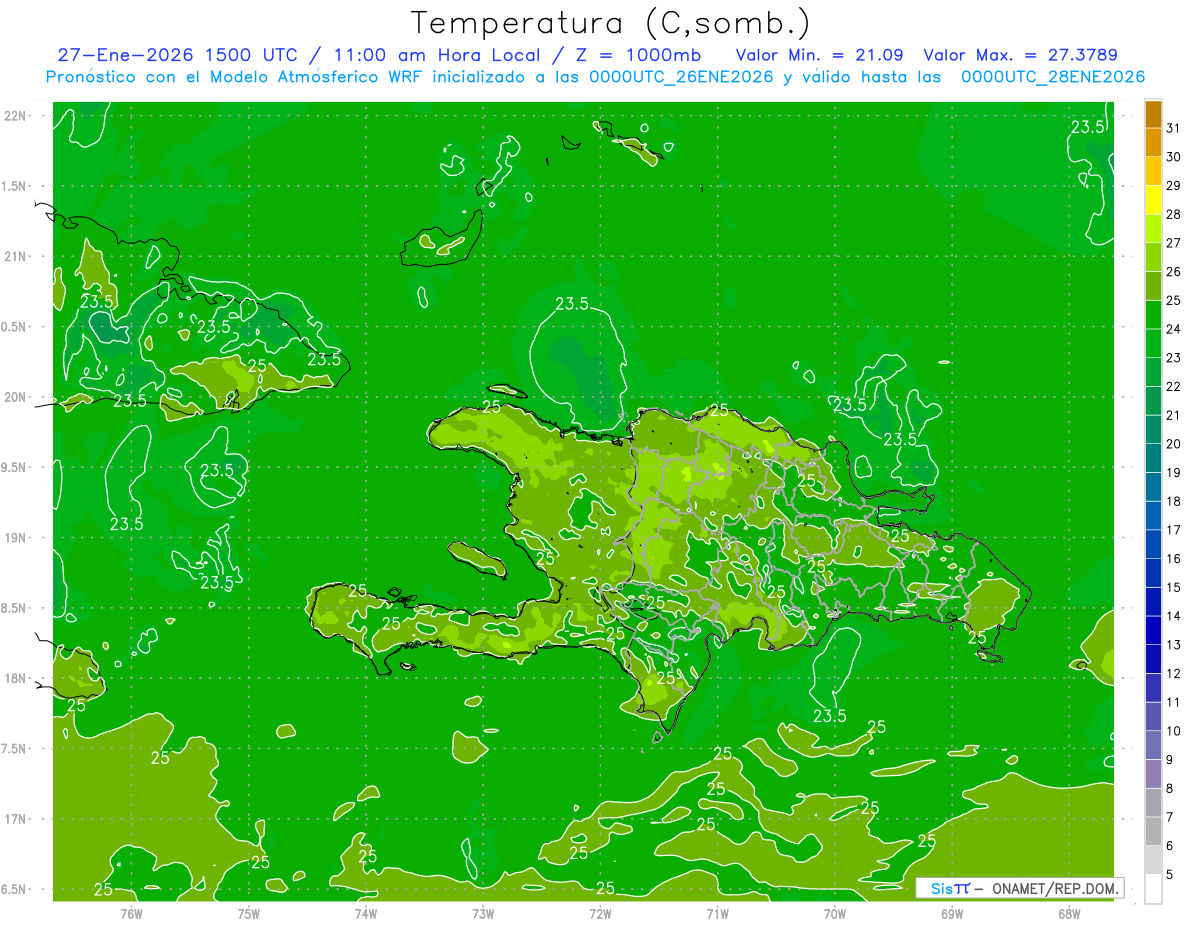1200x927 pixels.
Task: Click the "68W" longitude axis label
Action: (x=1069, y=913)
